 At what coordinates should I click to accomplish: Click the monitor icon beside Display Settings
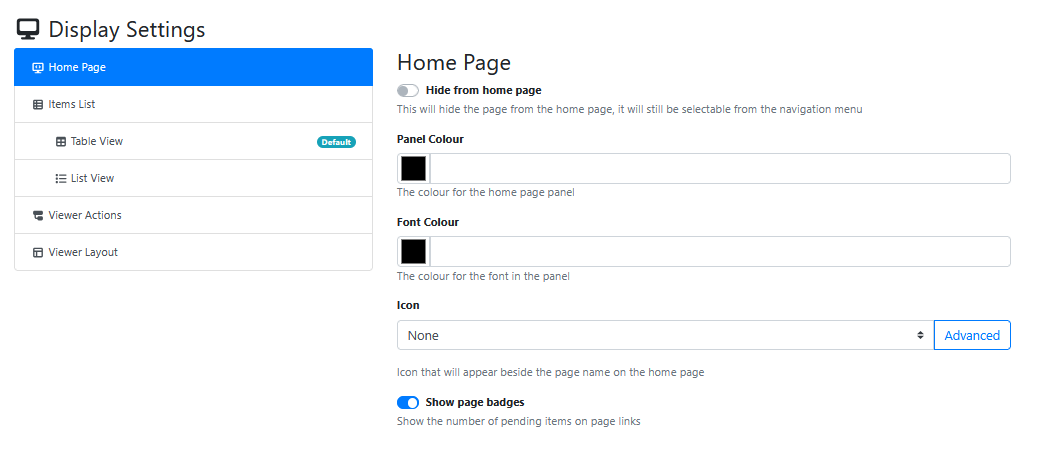tap(29, 29)
